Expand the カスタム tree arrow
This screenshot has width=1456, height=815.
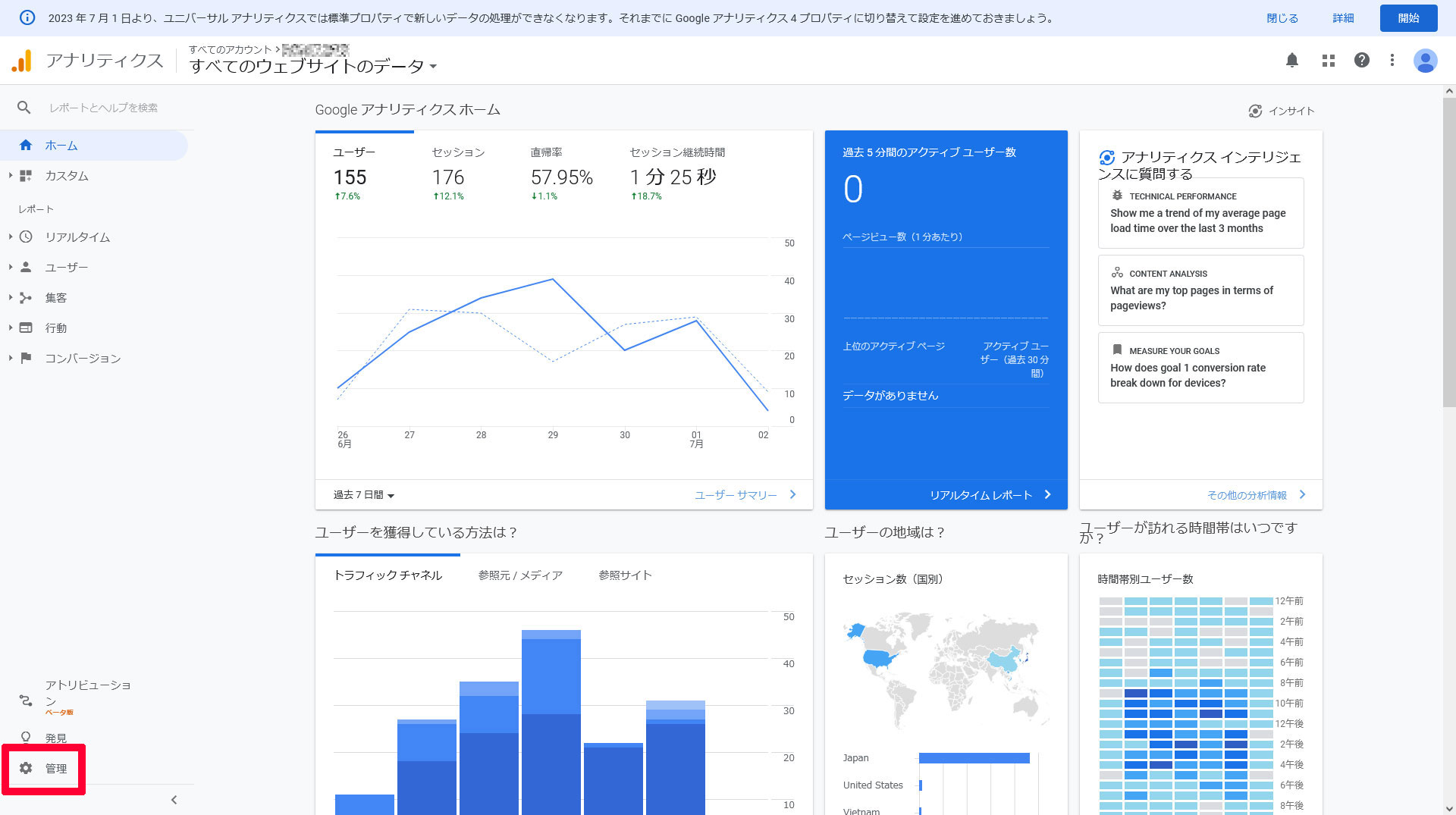(x=11, y=176)
